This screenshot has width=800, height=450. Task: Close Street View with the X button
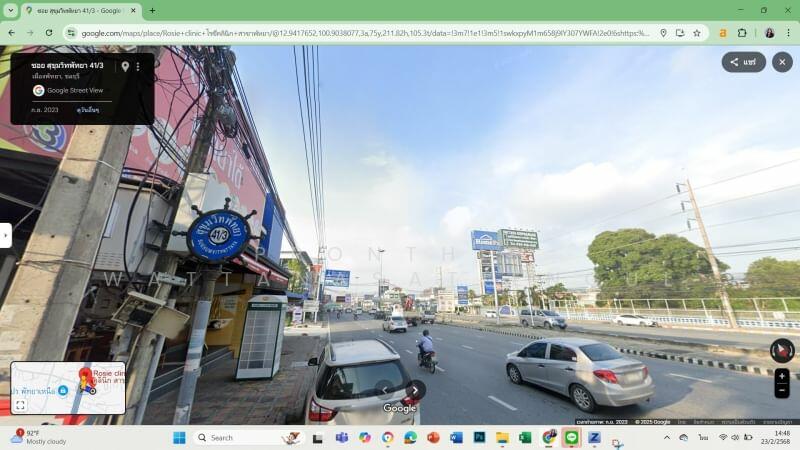click(x=782, y=62)
